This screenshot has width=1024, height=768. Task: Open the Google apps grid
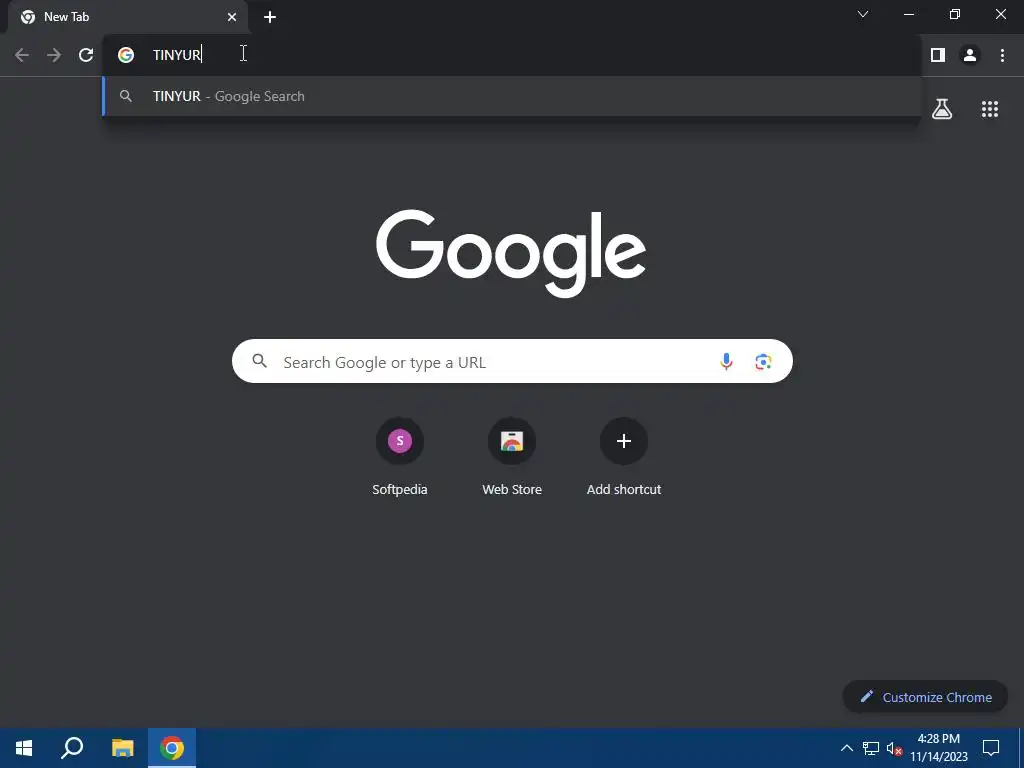coord(989,108)
